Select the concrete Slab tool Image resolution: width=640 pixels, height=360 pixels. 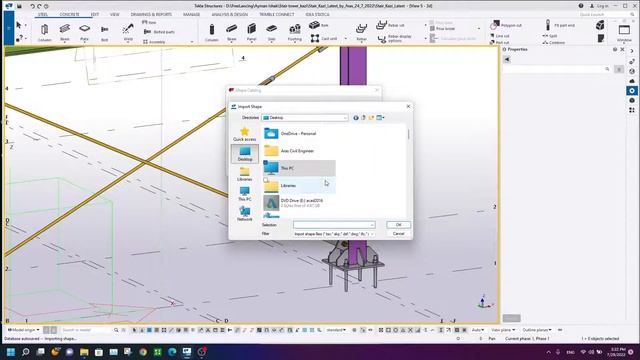click(x=271, y=32)
